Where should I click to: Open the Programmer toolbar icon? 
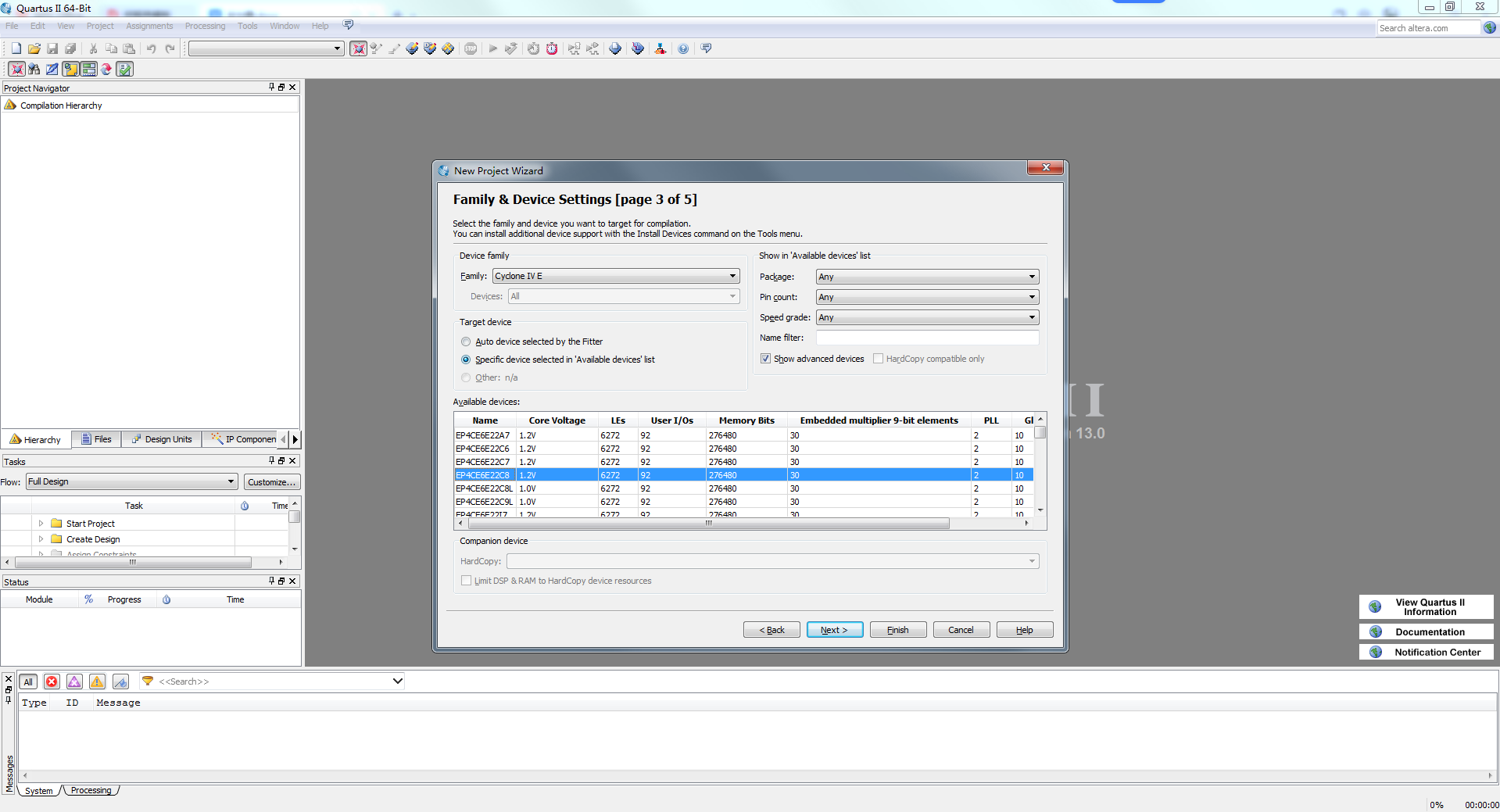(638, 48)
